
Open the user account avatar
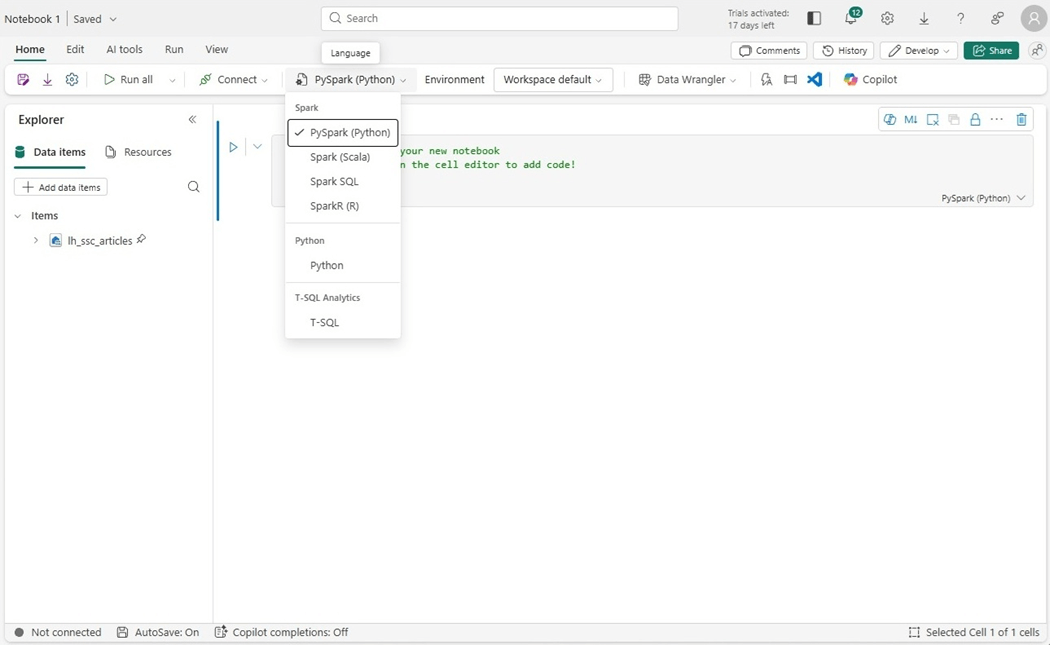coord(1033,19)
